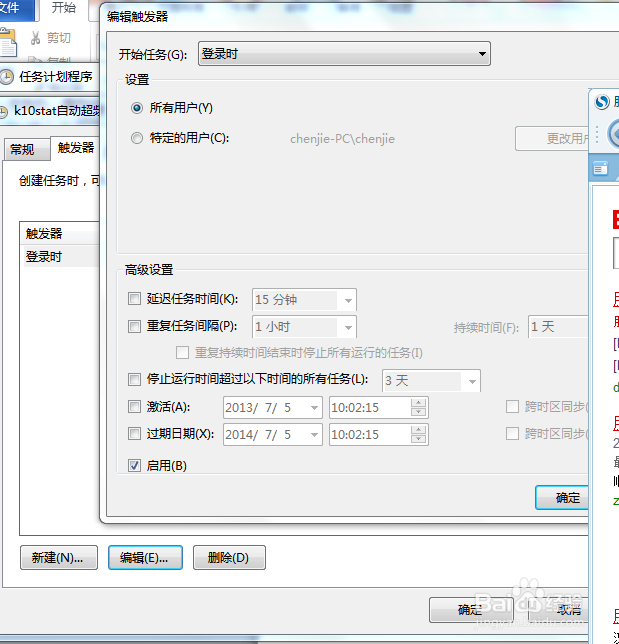
Task: Click the Paste clipboard icon
Action: pos(8,42)
